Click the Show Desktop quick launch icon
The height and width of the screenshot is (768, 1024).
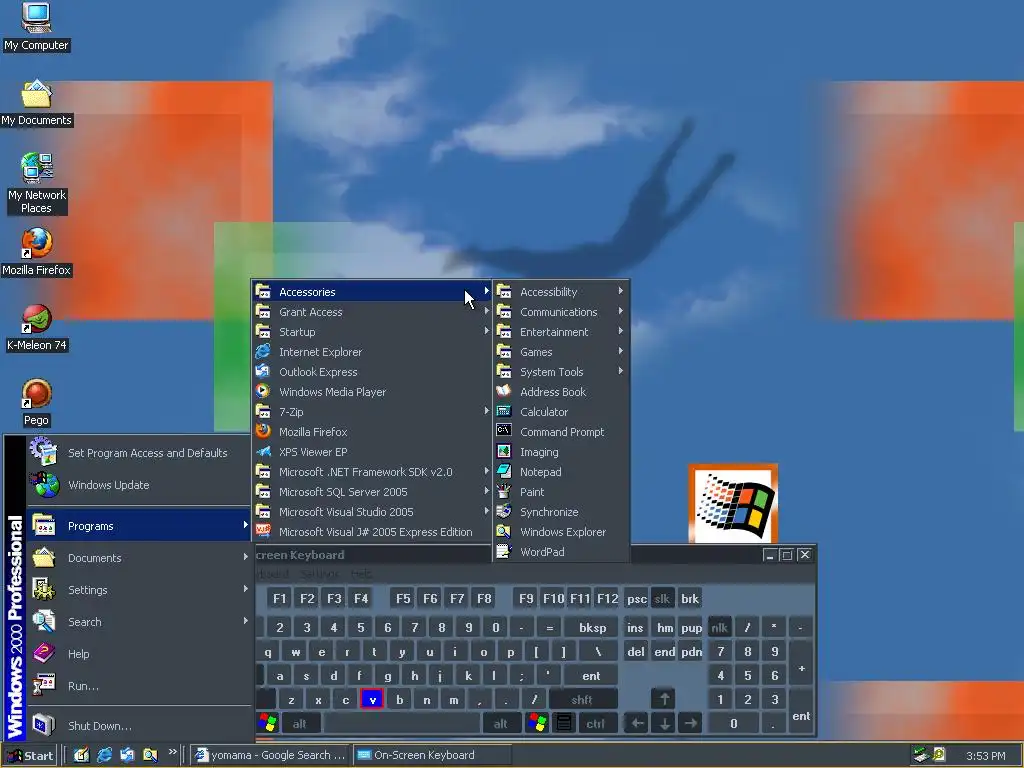click(81, 755)
